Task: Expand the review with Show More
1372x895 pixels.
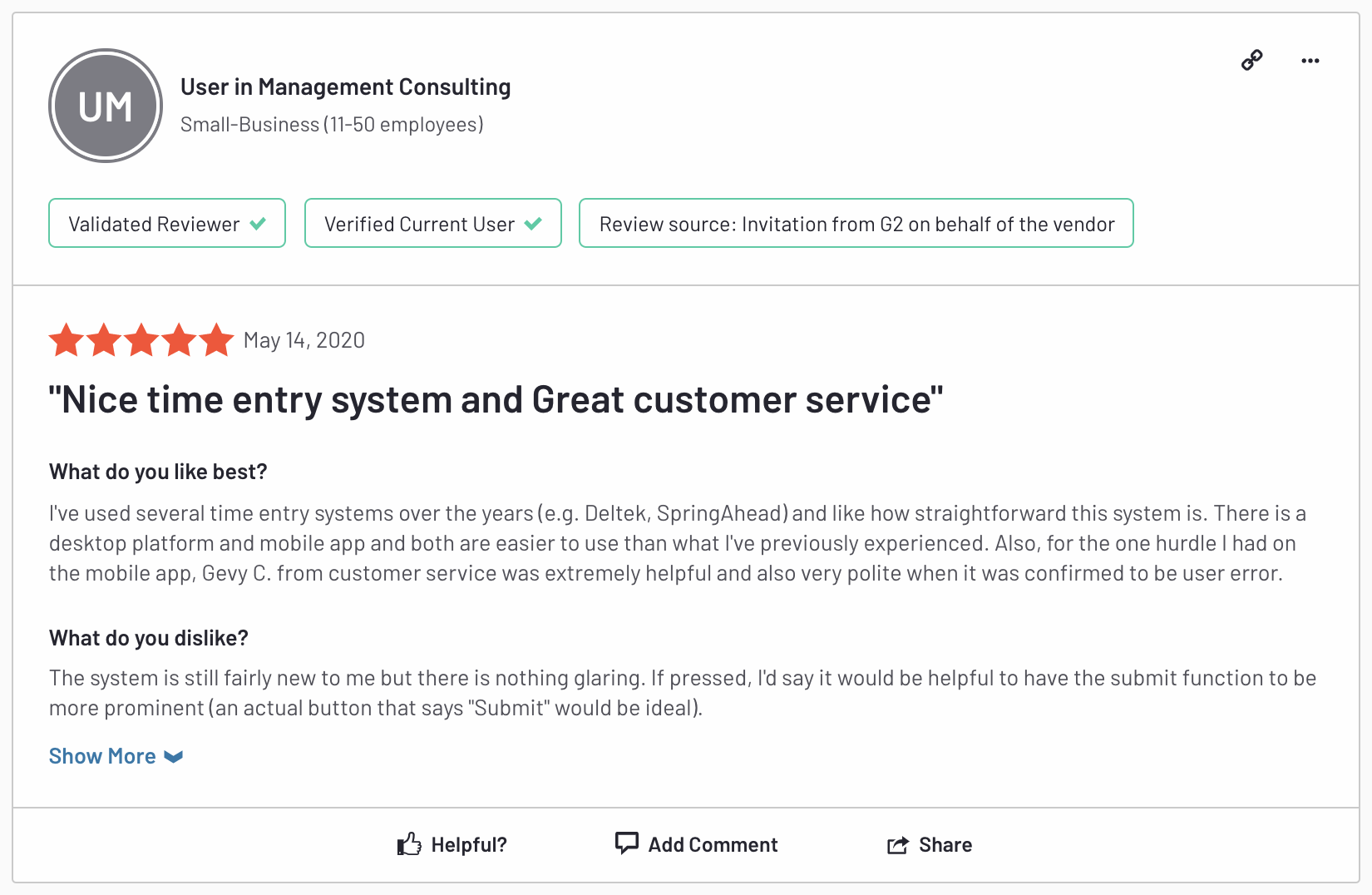Action: coord(102,756)
